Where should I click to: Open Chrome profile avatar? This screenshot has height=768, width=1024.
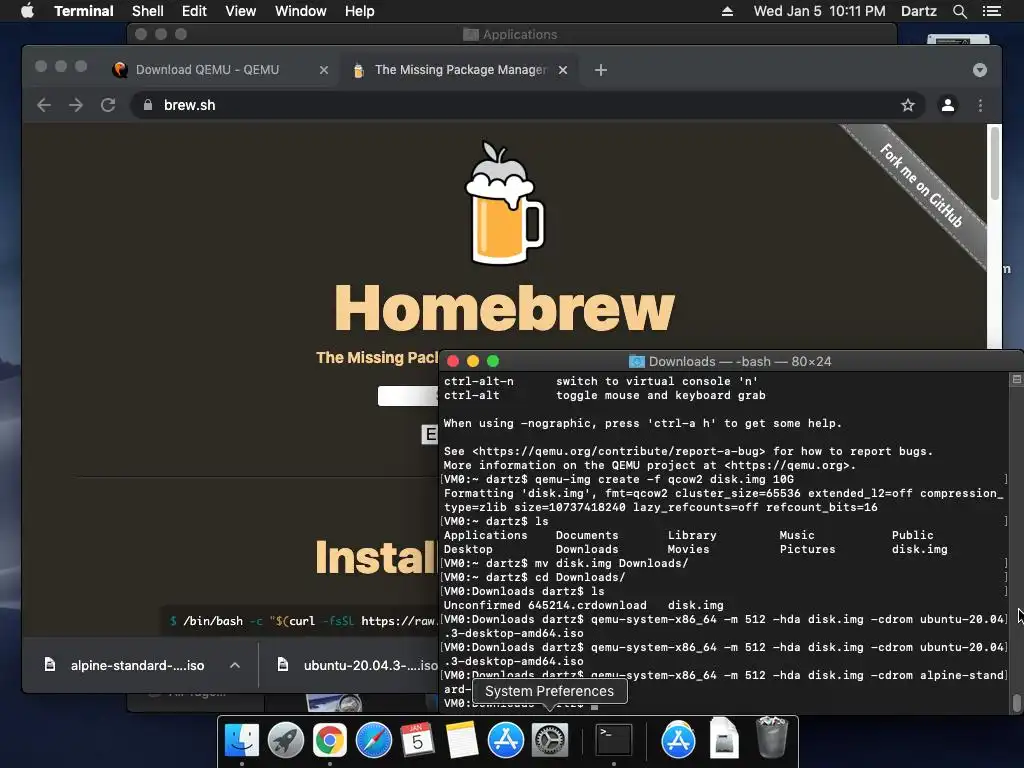[x=948, y=105]
